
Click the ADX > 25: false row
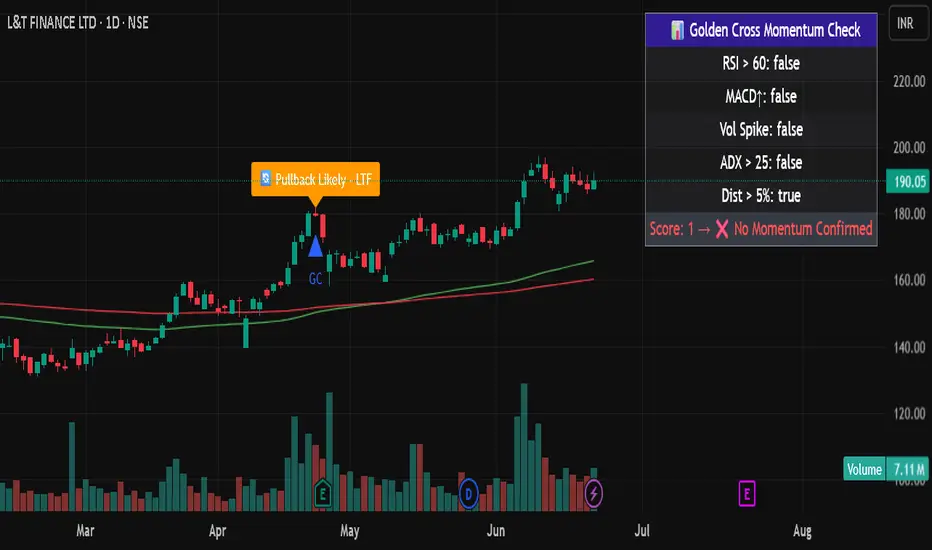[x=761, y=162]
